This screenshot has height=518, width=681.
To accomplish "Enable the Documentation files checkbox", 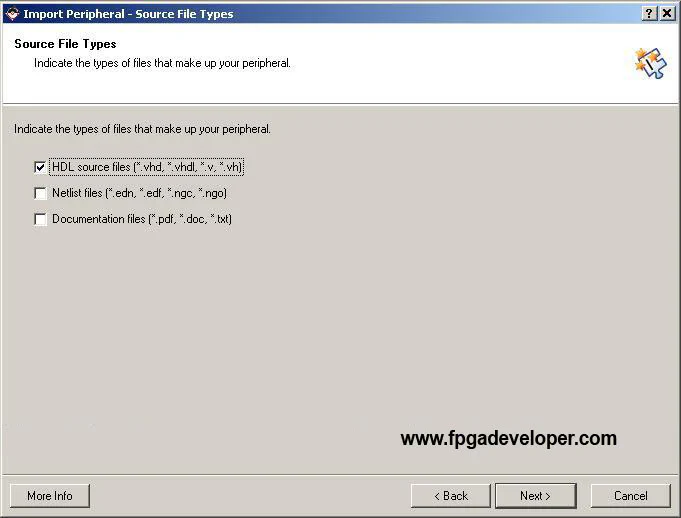I will [x=40, y=219].
